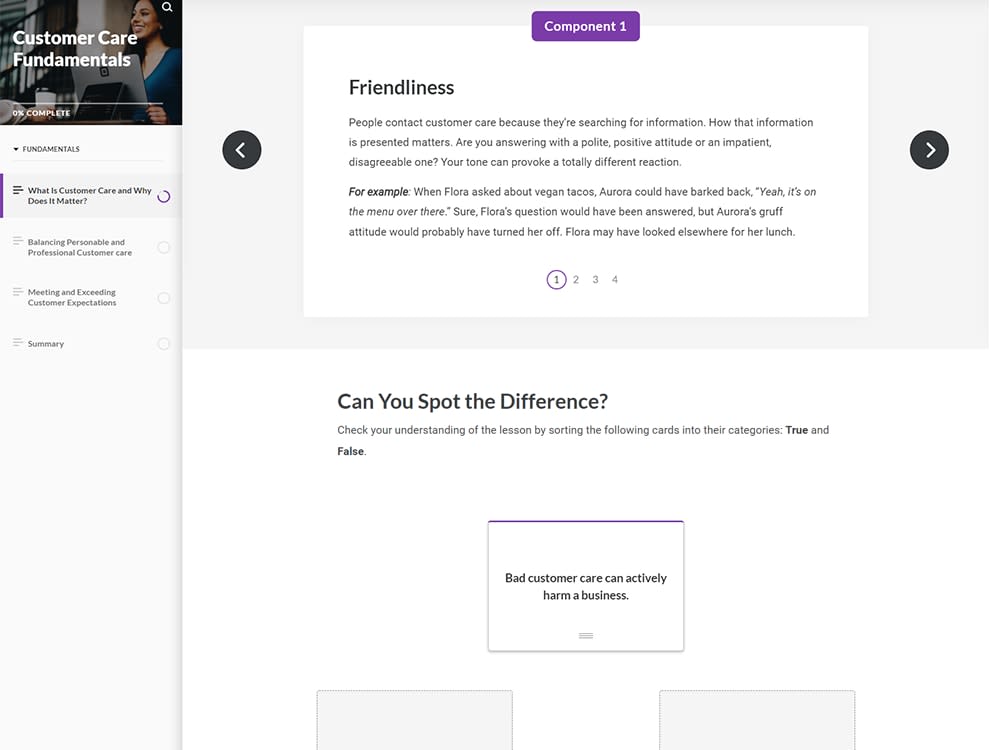1000x750 pixels.
Task: Click the completion circle for Meeting and Exceeding lesson
Action: tap(164, 297)
